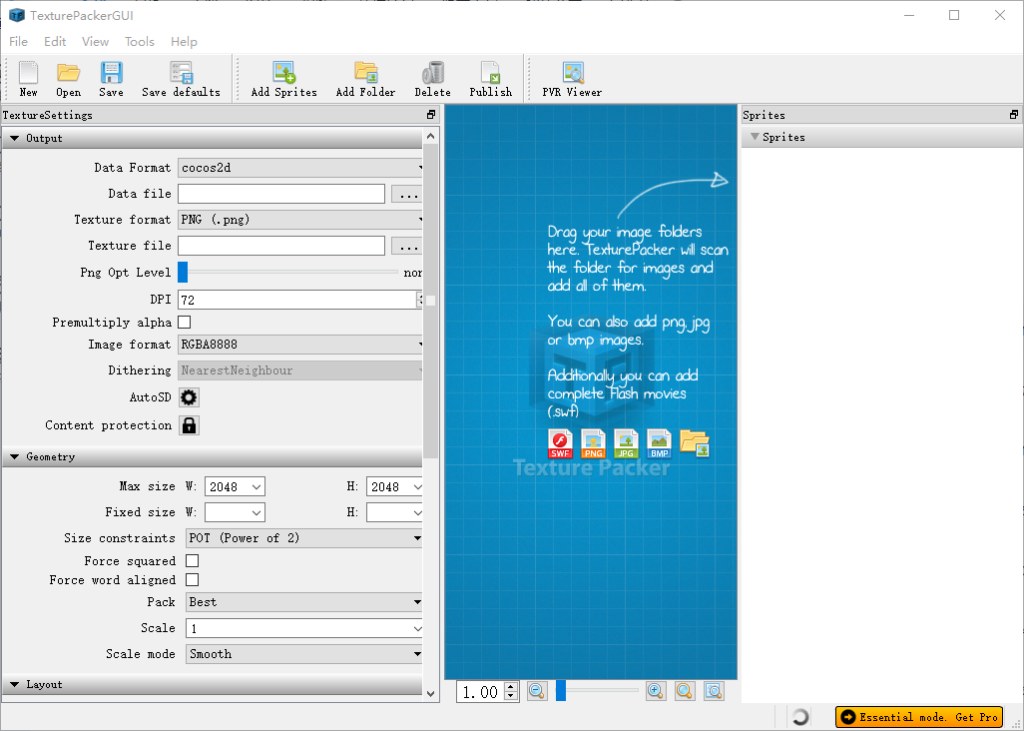The width and height of the screenshot is (1024, 731).
Task: Undock the Sprites panel
Action: tap(1014, 115)
